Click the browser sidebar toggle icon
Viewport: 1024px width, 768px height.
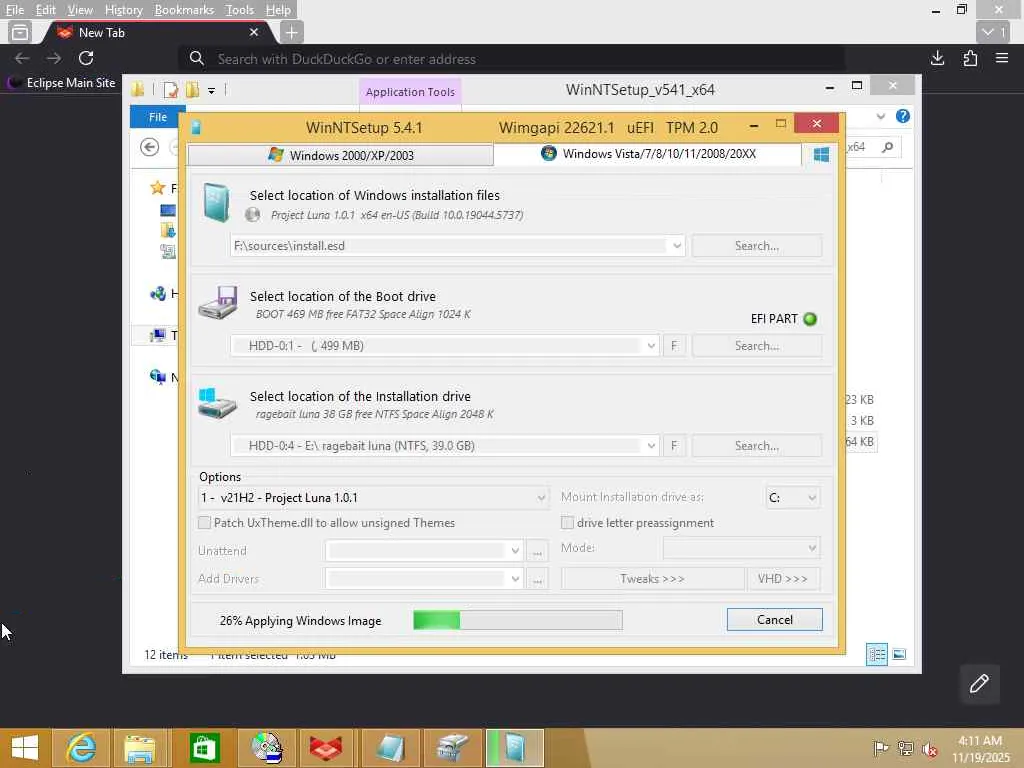pyautogui.click(x=20, y=32)
